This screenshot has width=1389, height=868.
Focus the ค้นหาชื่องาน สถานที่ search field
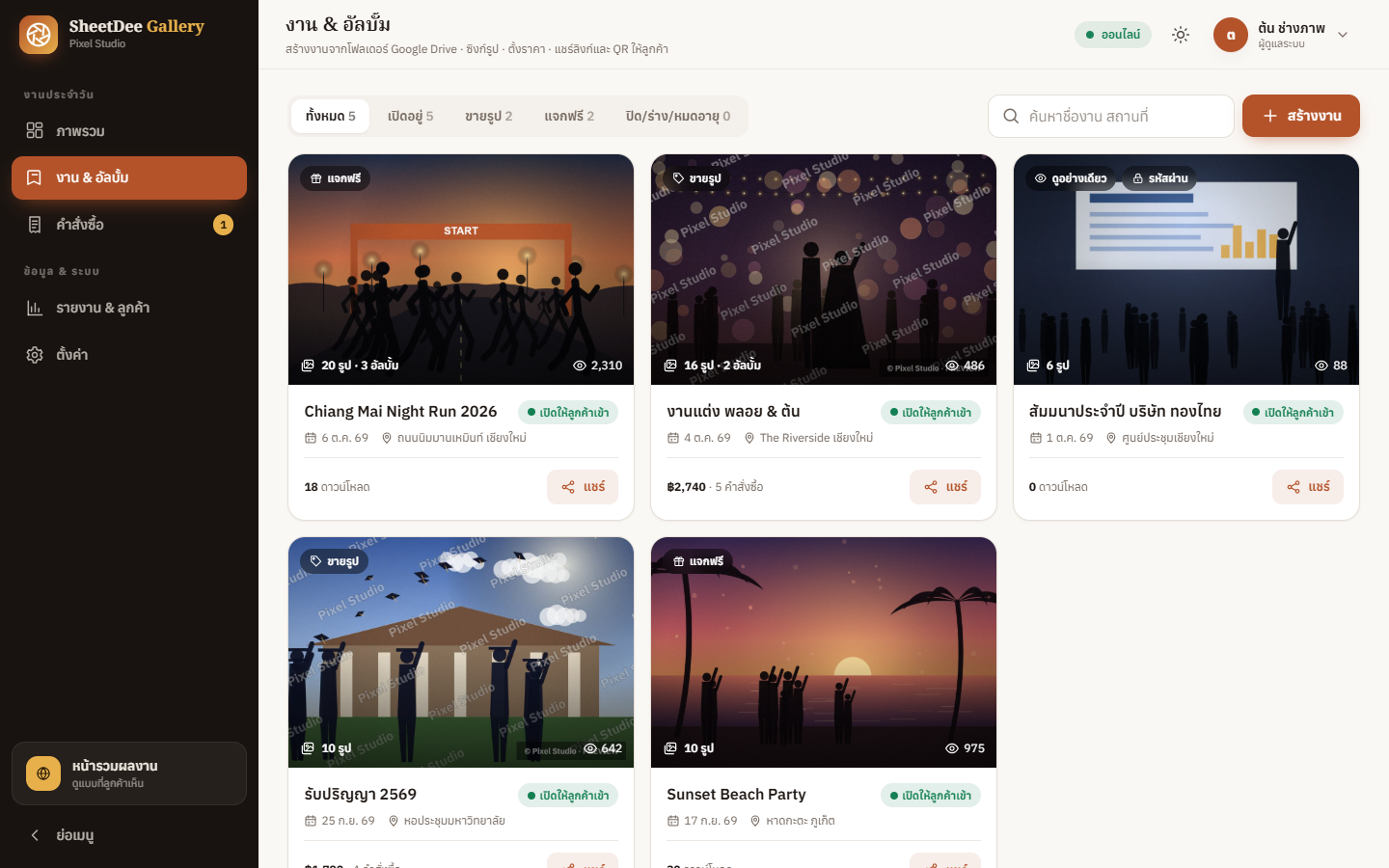pos(1111,116)
